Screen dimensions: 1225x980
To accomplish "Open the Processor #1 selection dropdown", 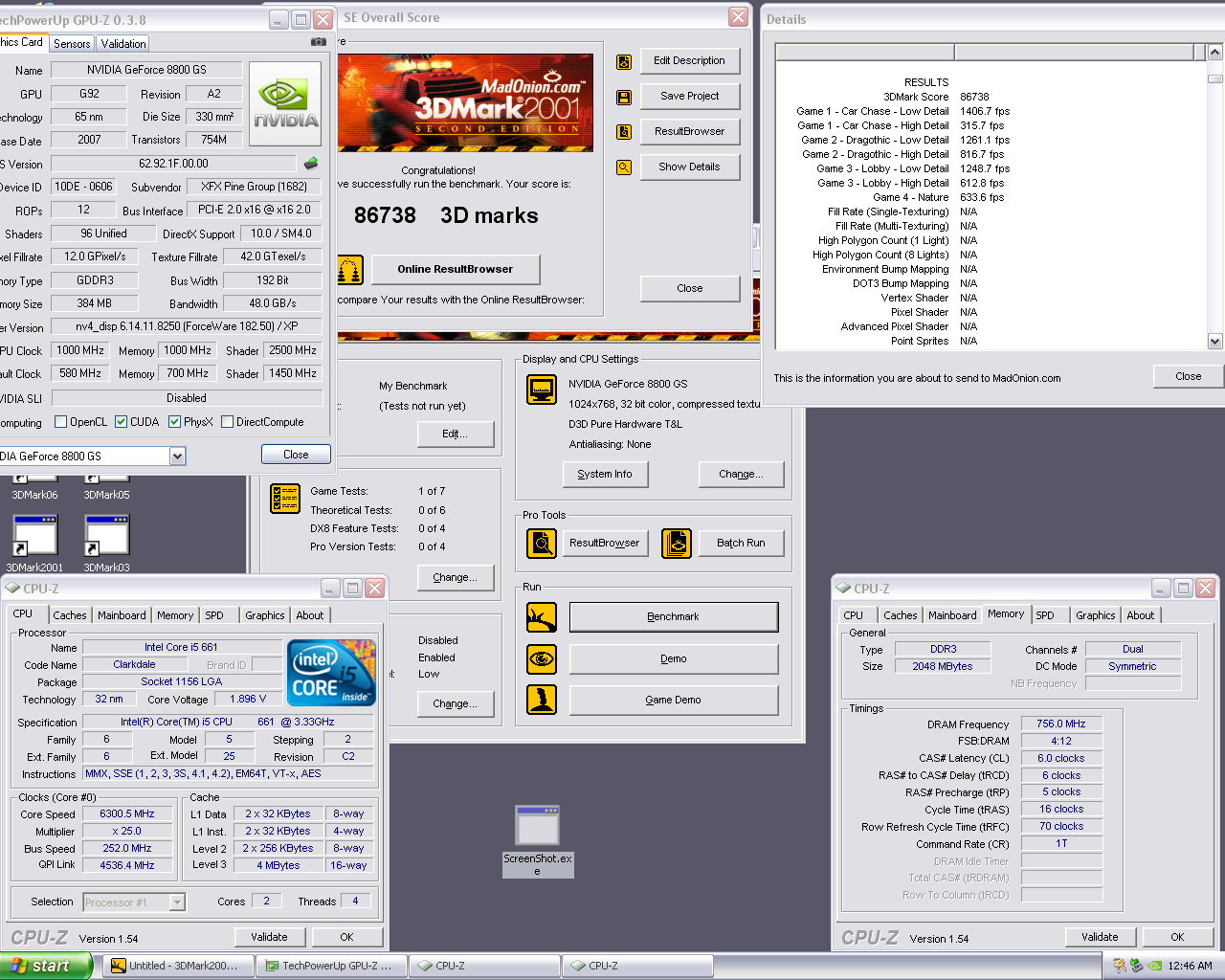I will coord(177,902).
